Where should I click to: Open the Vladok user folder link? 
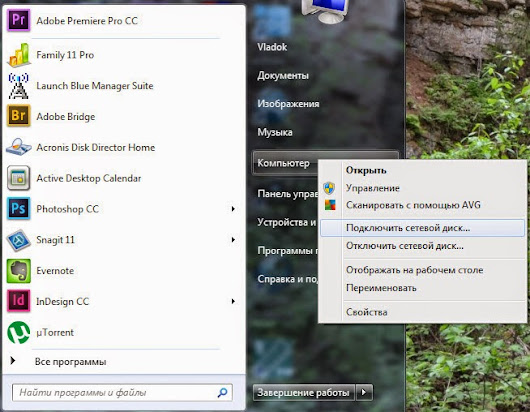(272, 47)
